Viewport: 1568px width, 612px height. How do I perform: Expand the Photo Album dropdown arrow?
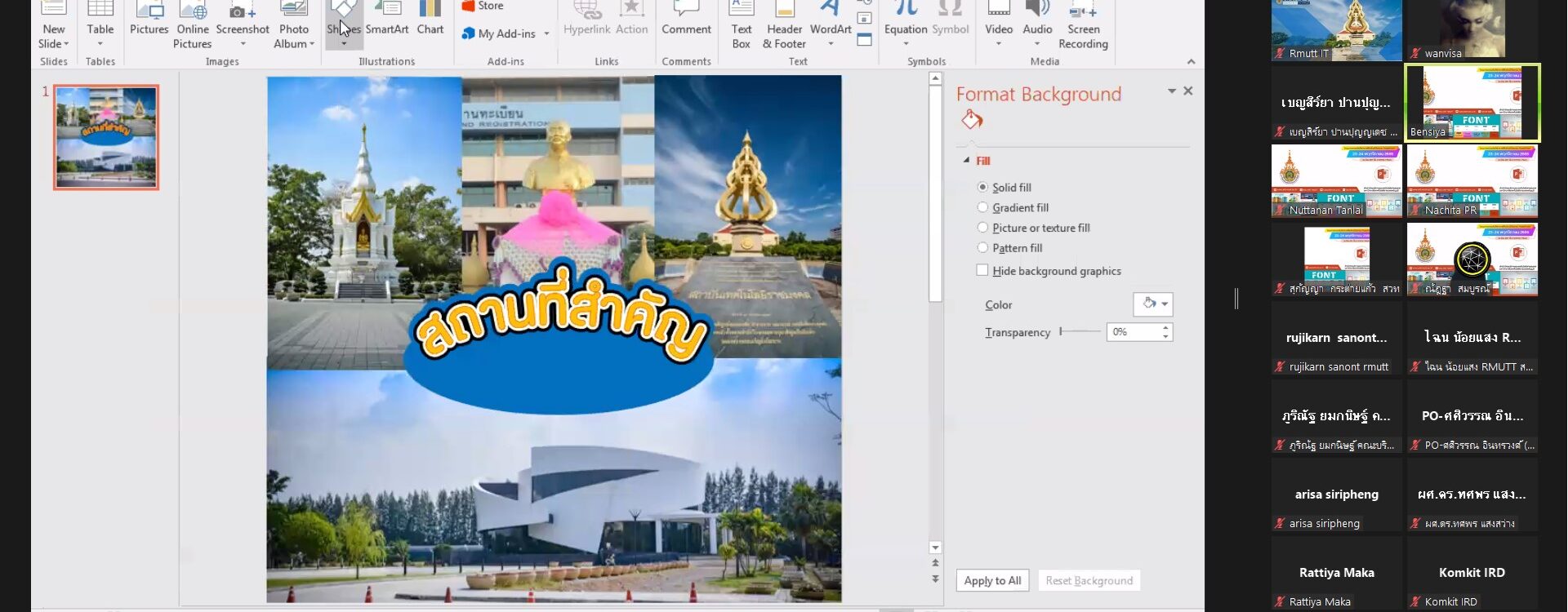pos(312,44)
